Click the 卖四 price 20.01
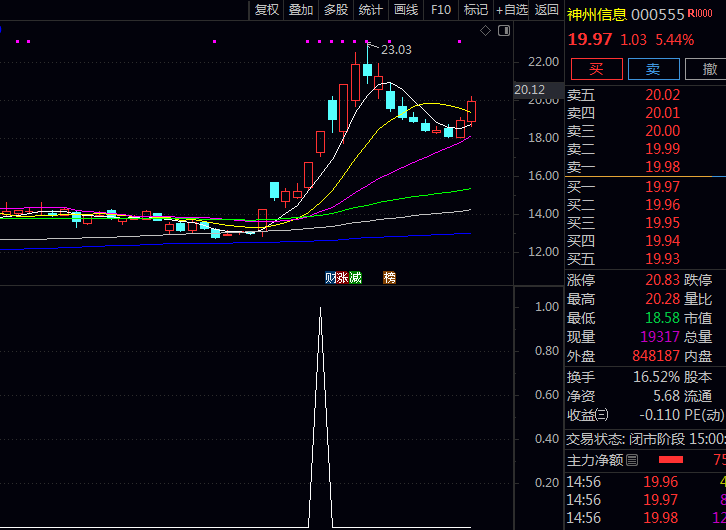The width and height of the screenshot is (726, 530). pyautogui.click(x=663, y=113)
